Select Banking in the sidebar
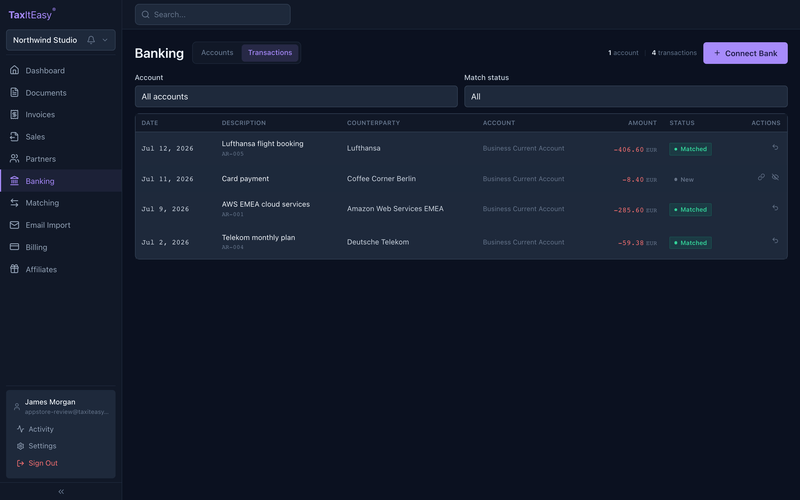 [61, 181]
